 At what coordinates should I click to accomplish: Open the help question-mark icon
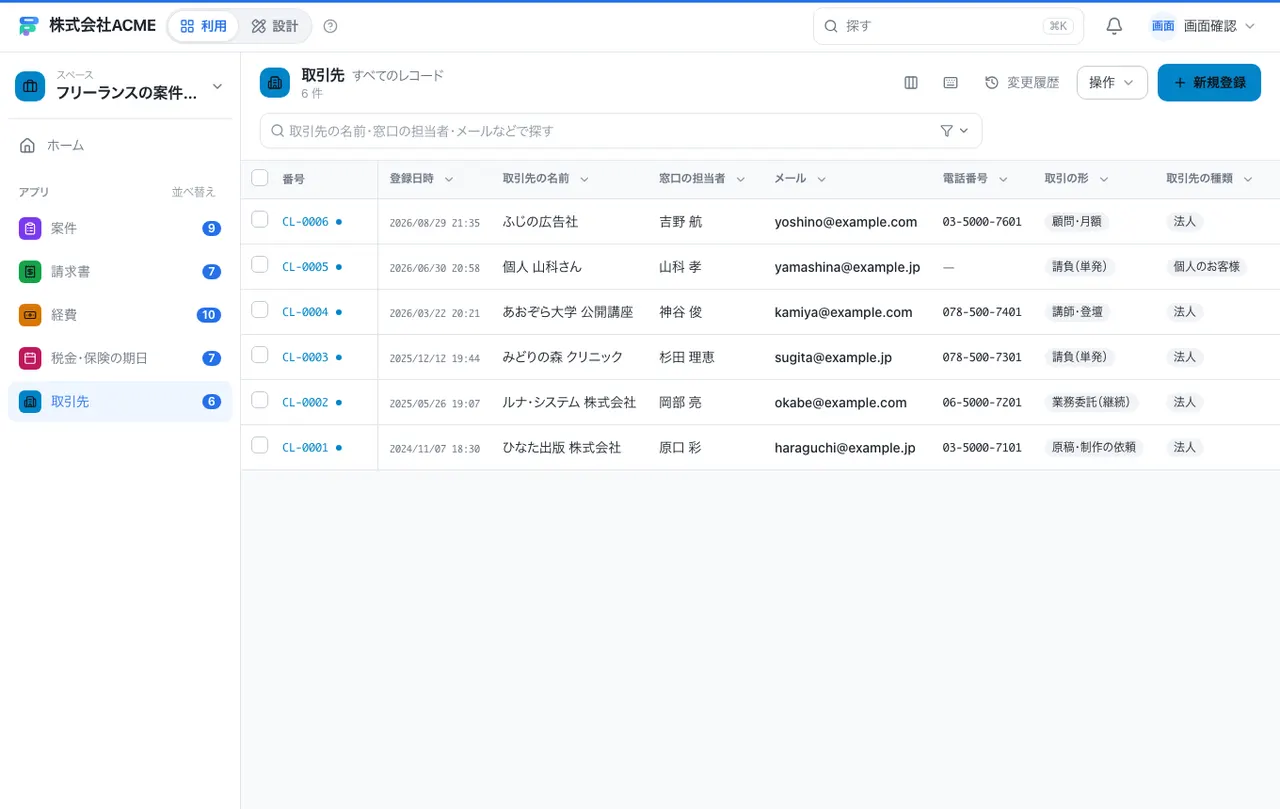[x=331, y=26]
